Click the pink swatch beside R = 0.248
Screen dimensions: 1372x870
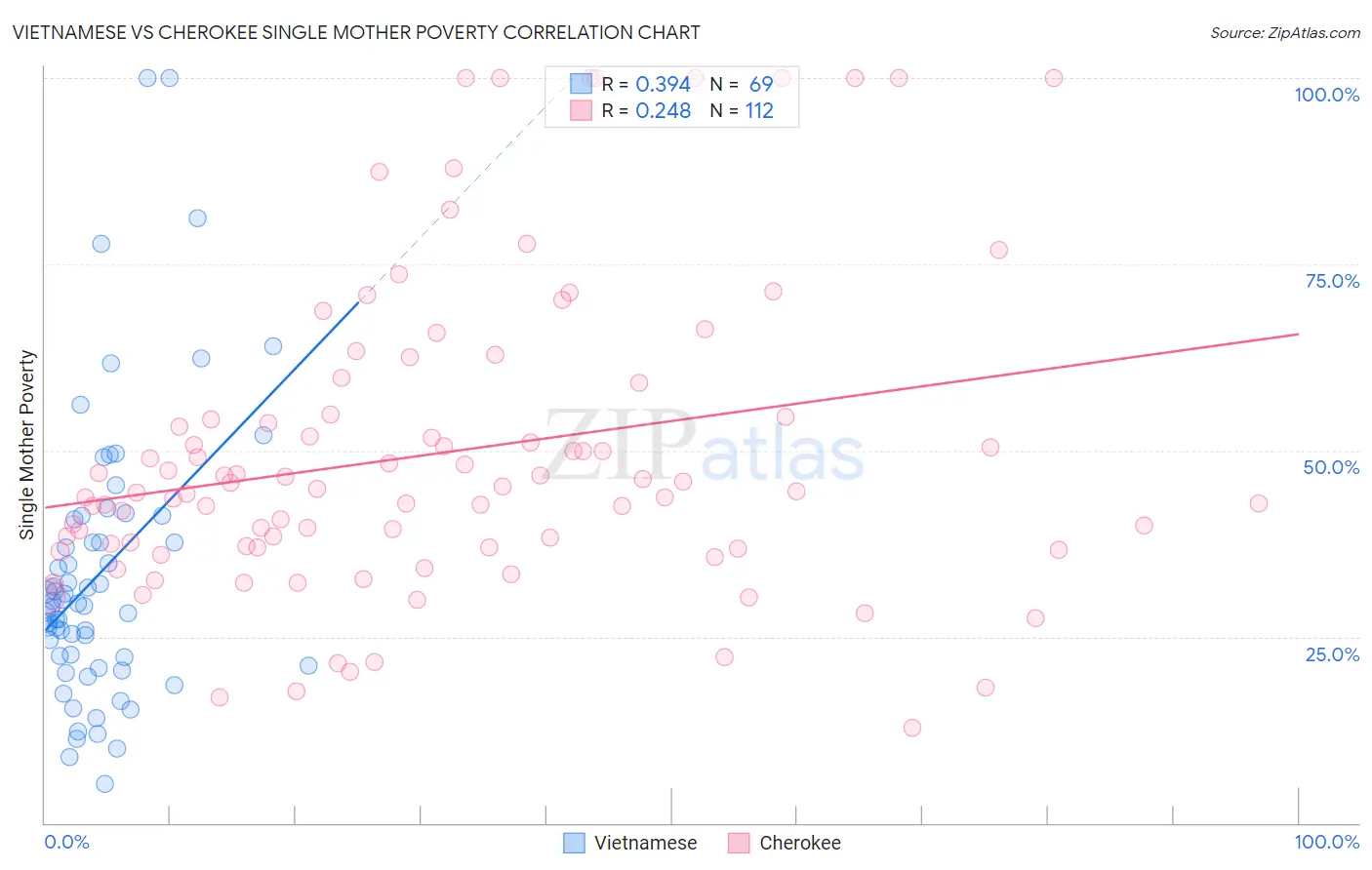582,110
